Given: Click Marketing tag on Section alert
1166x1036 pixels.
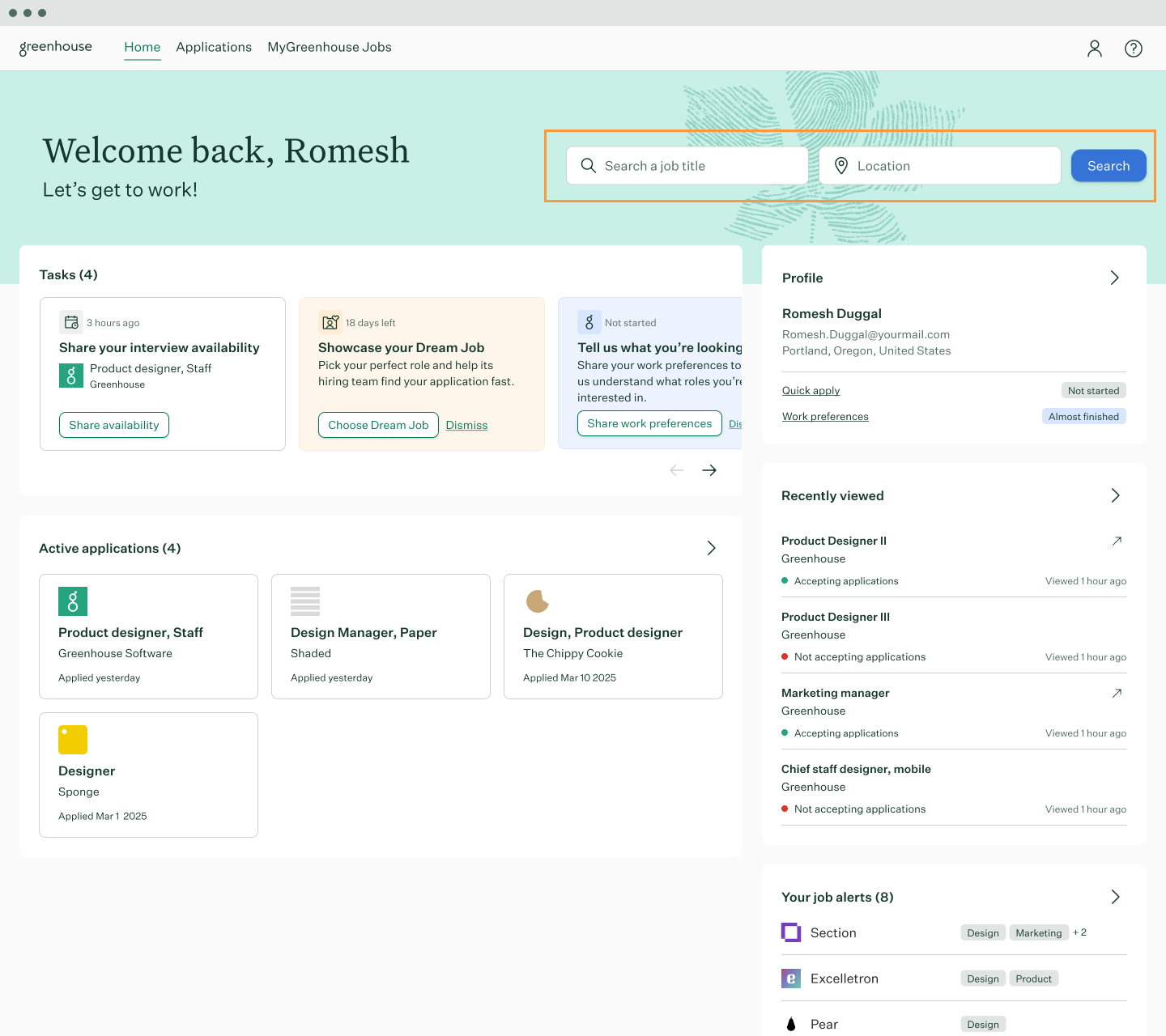Looking at the screenshot, I should [1039, 932].
